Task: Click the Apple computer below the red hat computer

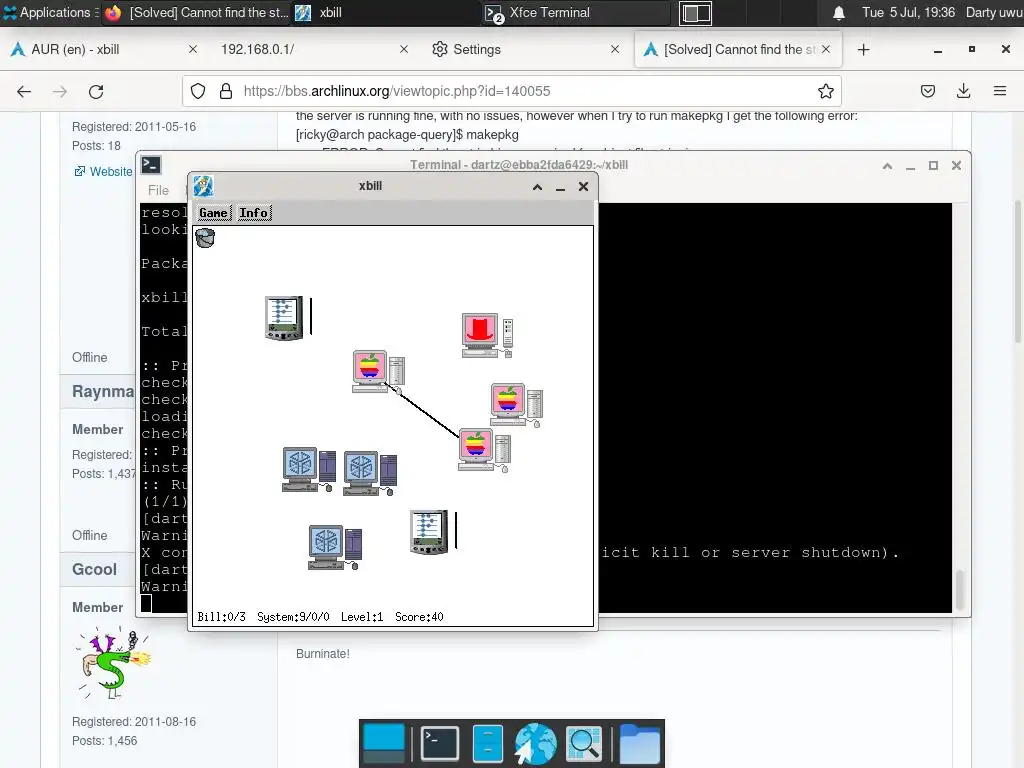Action: click(517, 405)
